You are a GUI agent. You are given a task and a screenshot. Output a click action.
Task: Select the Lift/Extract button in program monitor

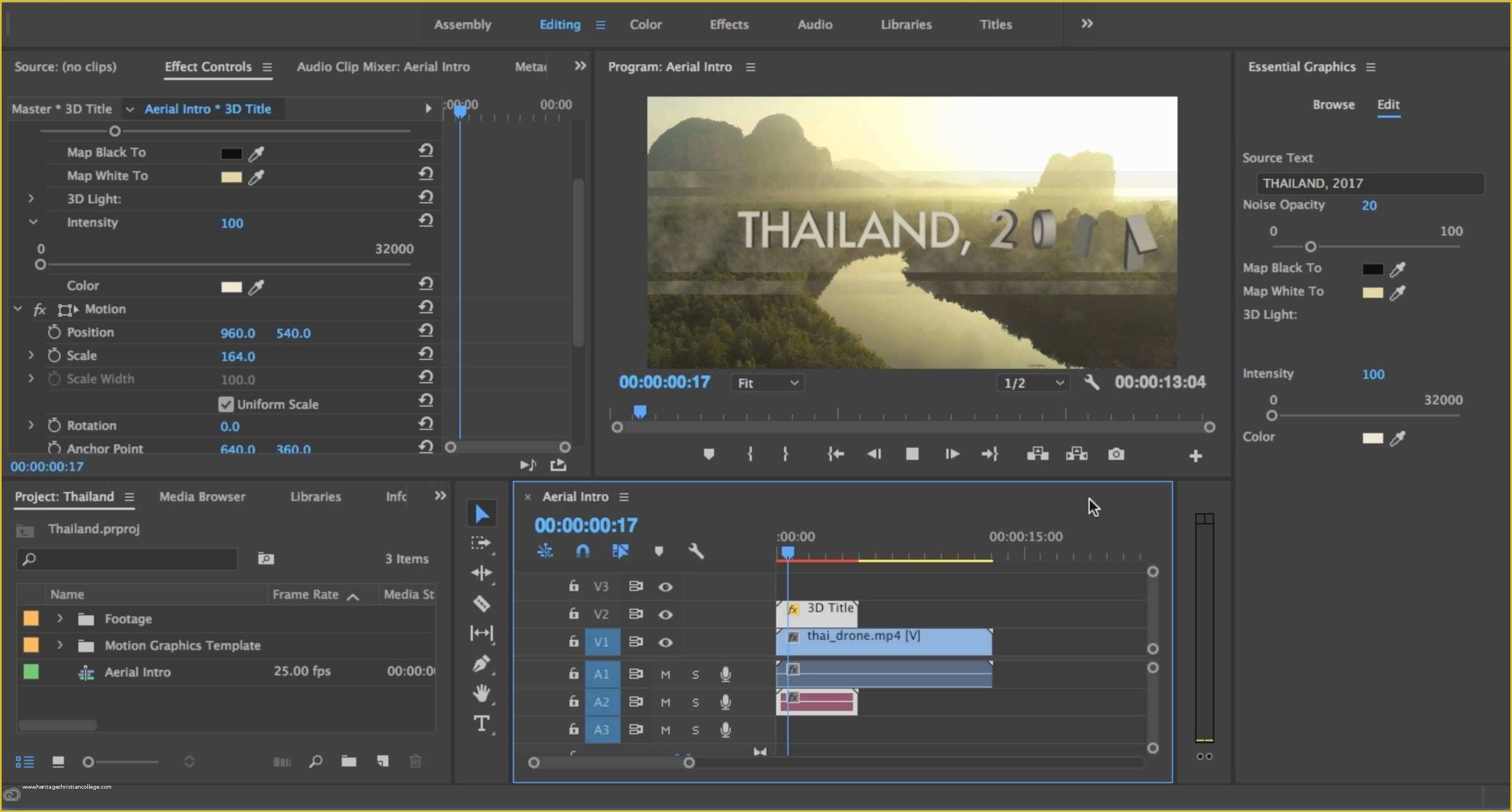1037,455
